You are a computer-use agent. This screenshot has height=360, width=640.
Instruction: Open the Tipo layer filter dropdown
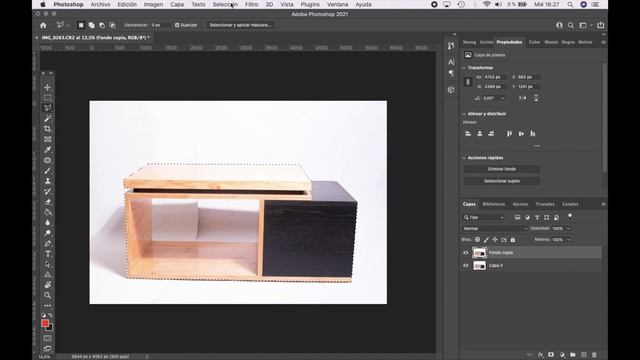tap(484, 217)
